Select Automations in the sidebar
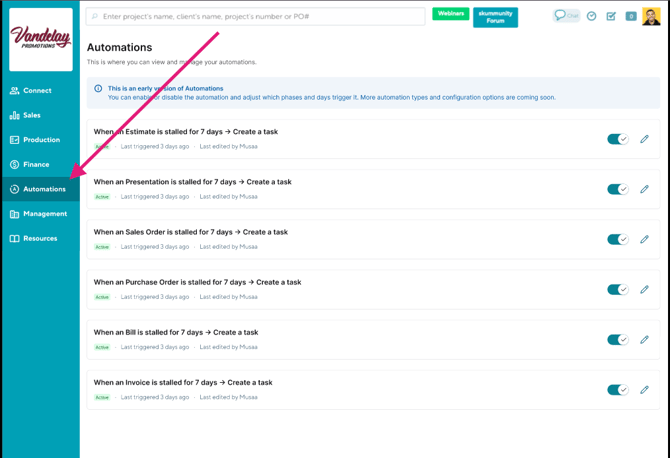This screenshot has height=458, width=670. pyautogui.click(x=41, y=189)
